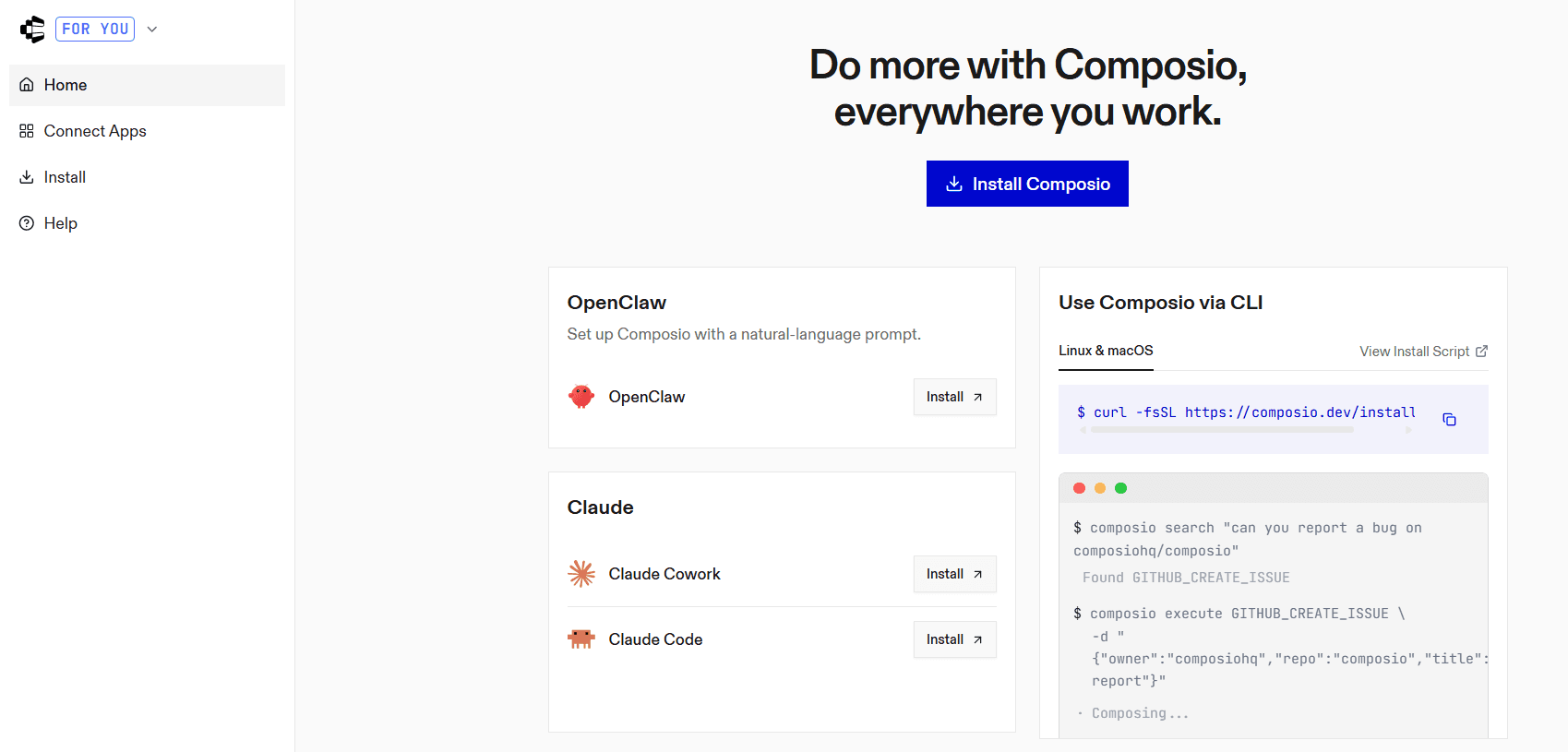Viewport: 1568px width, 752px height.
Task: Click the 'Use Composio via CLI' heading
Action: coord(1160,303)
